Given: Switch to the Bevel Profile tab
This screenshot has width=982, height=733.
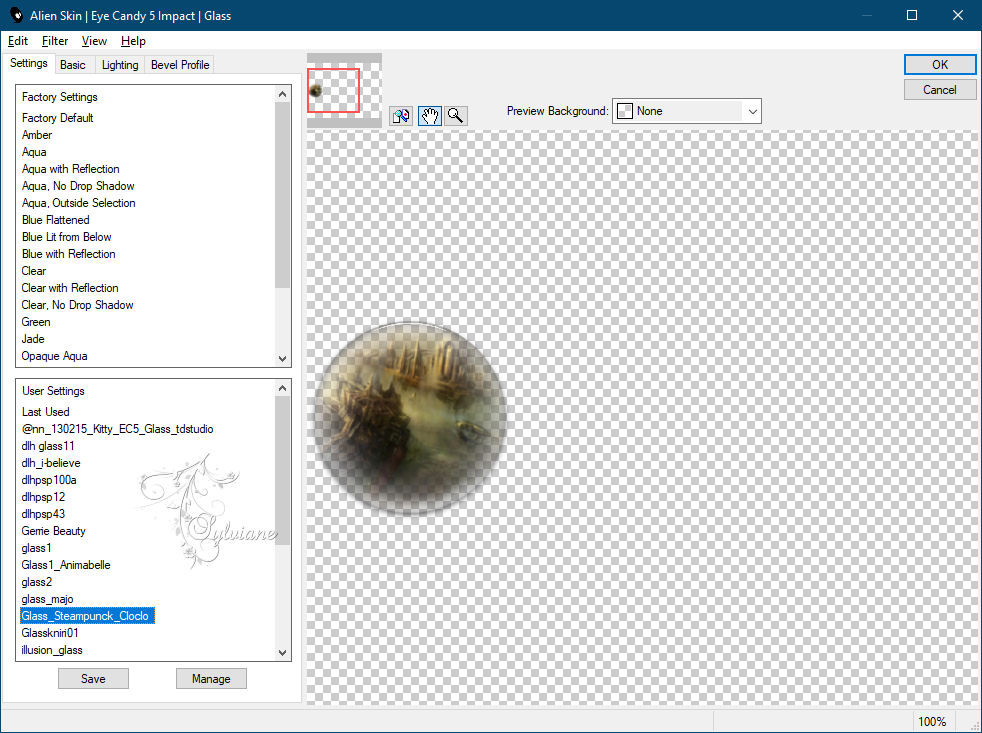Looking at the screenshot, I should tap(180, 65).
